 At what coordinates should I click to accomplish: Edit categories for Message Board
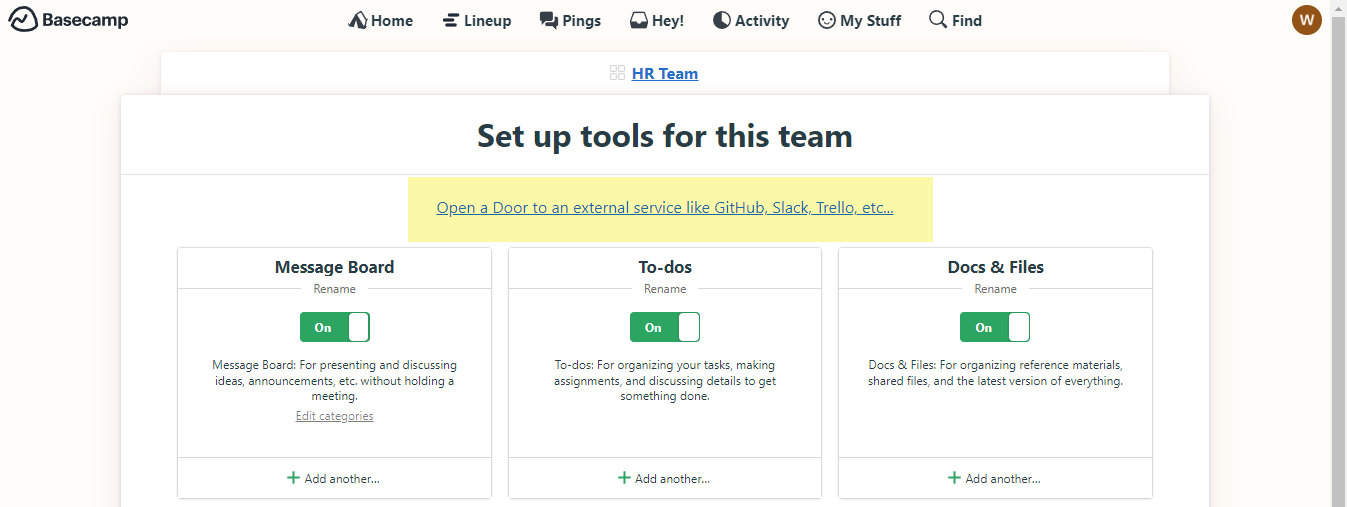click(334, 416)
